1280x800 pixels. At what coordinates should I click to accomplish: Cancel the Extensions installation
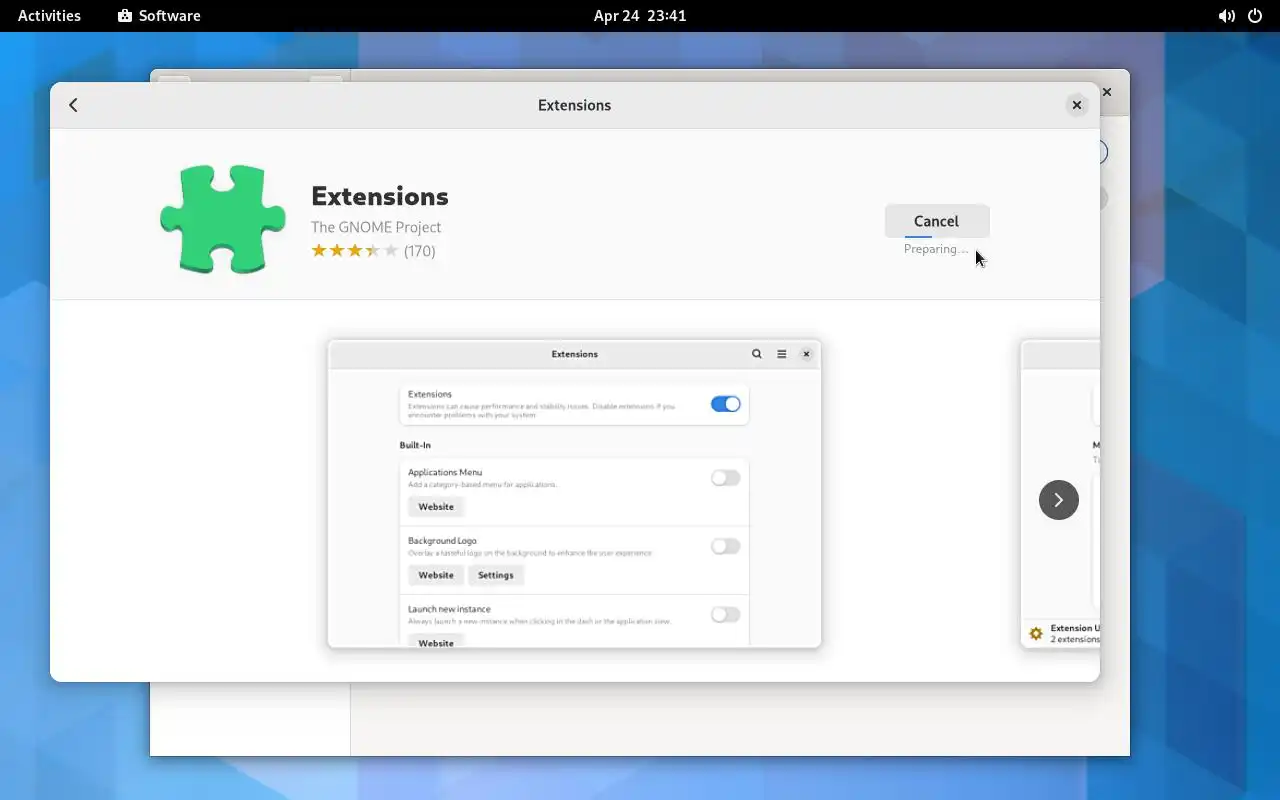point(937,221)
